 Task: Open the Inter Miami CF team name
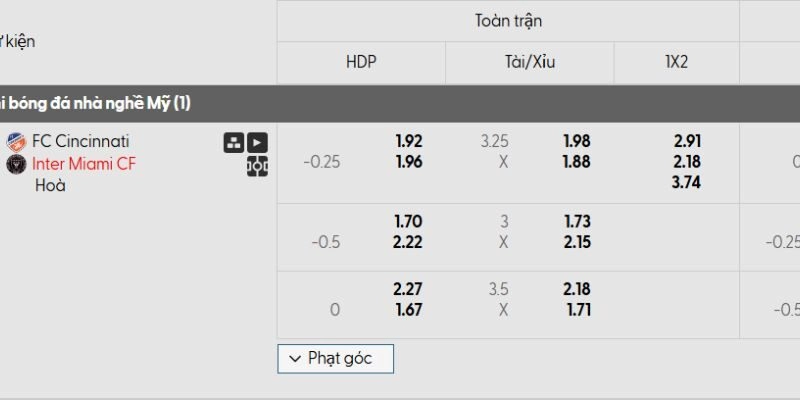pyautogui.click(x=84, y=164)
